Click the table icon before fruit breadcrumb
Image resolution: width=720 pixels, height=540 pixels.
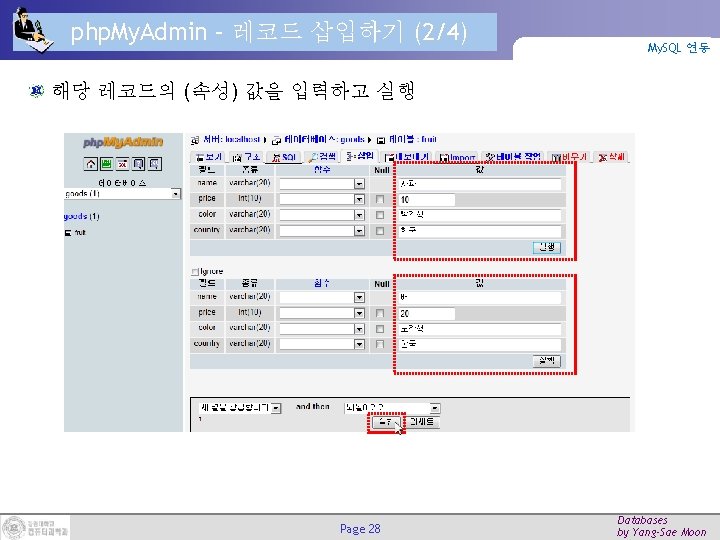[381, 140]
